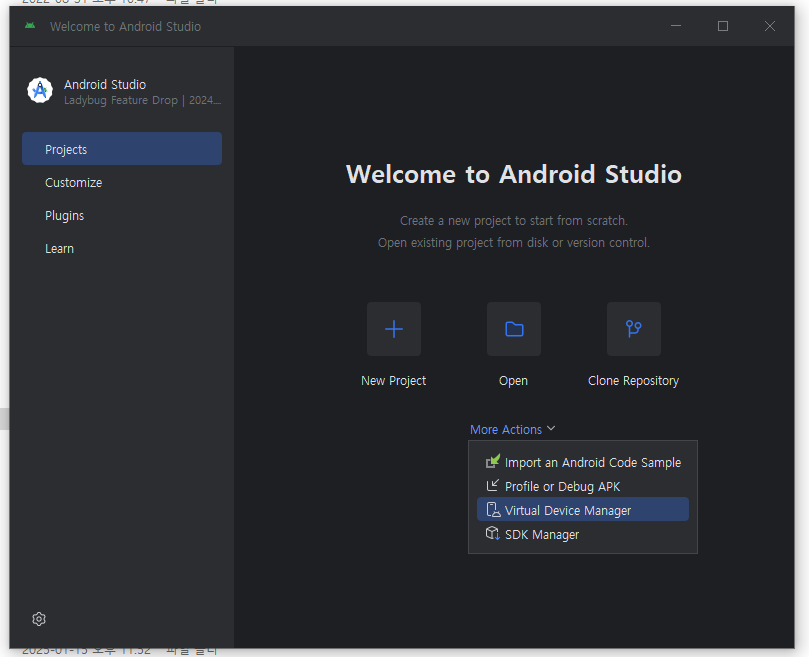The width and height of the screenshot is (809, 657).
Task: Expand the More Actions dropdown
Action: click(x=512, y=429)
